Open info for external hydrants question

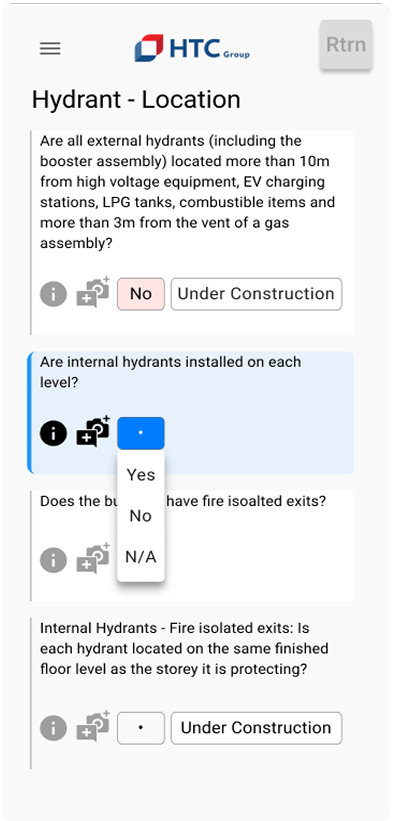[x=53, y=294]
